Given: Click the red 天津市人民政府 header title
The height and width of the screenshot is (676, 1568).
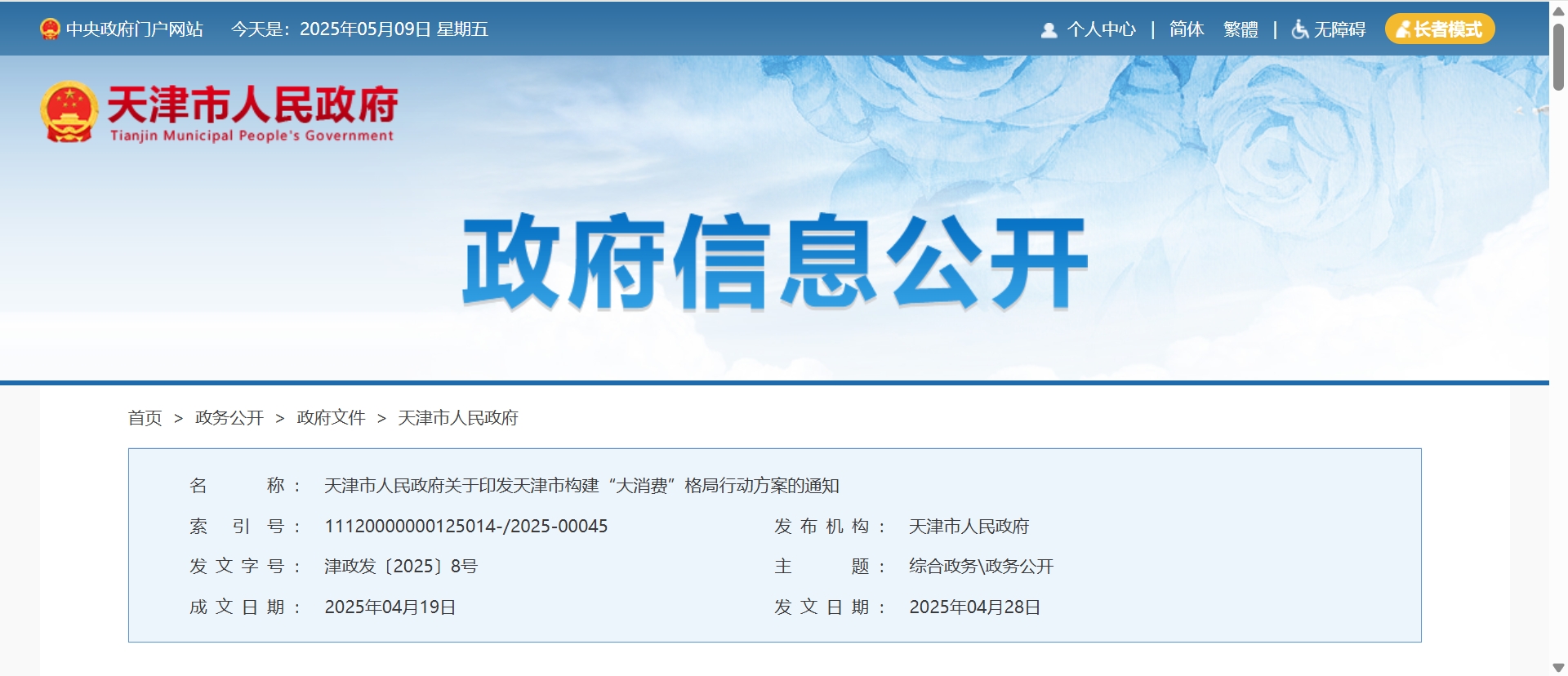Looking at the screenshot, I should pyautogui.click(x=252, y=105).
